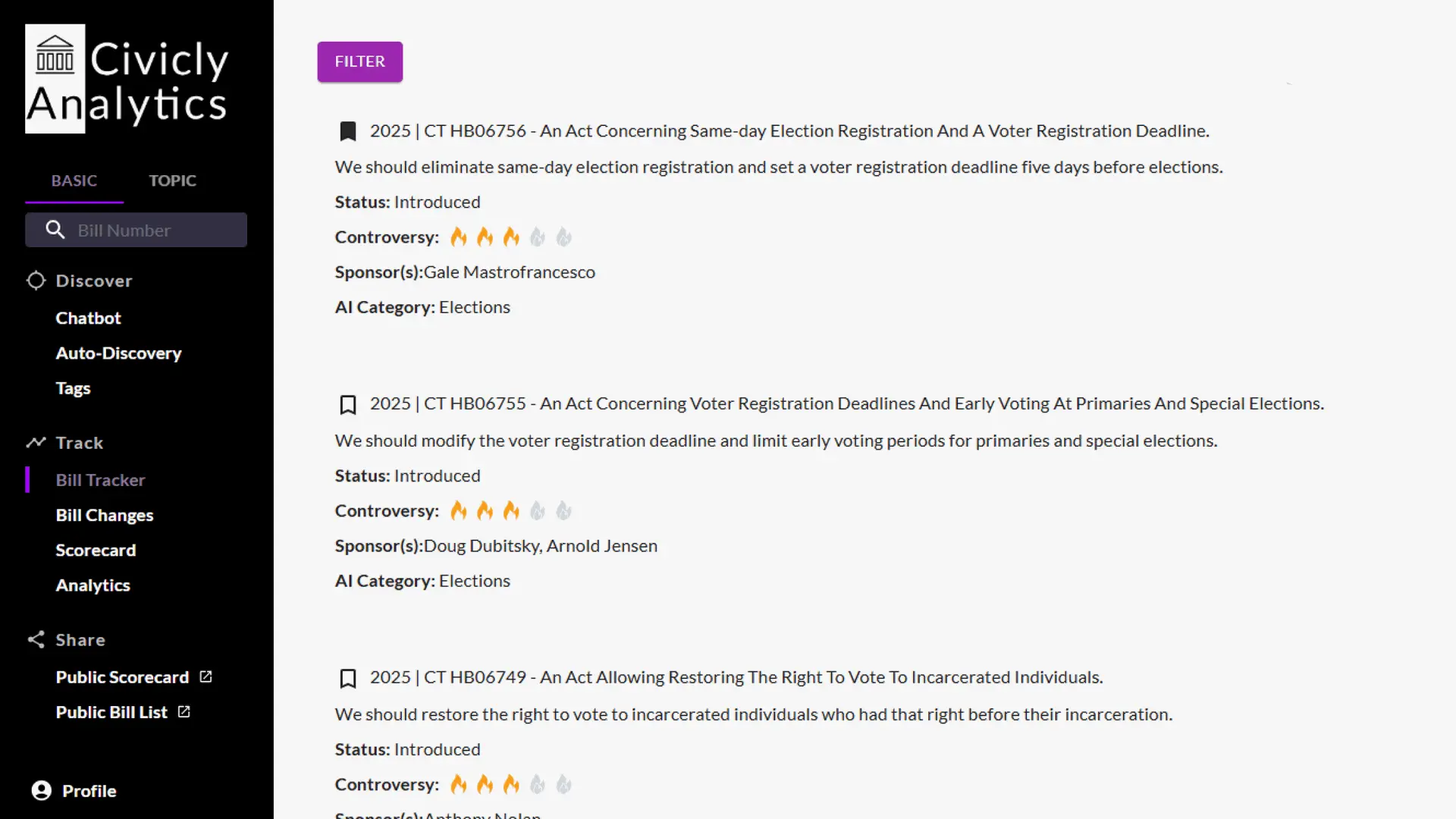Image resolution: width=1456 pixels, height=819 pixels.
Task: Select the BASIC tab
Action: click(74, 180)
